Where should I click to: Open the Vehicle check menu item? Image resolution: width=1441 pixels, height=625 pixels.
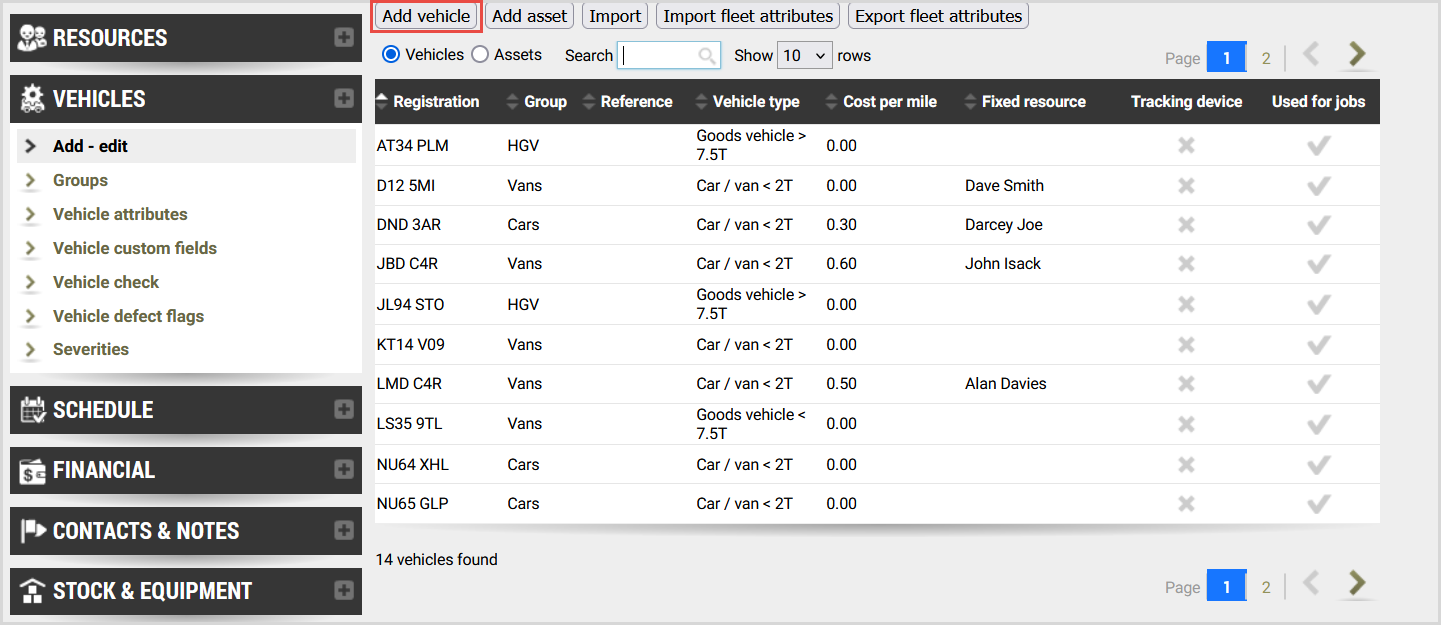[106, 282]
